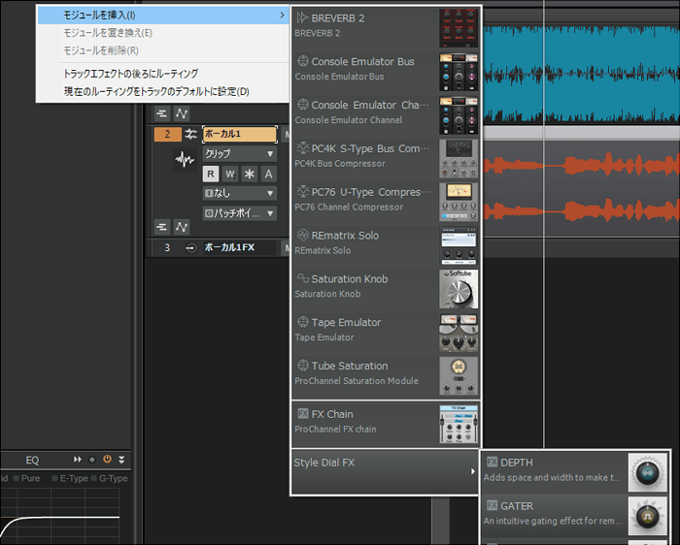Click the BREVERB 2 thumbnail image
This screenshot has width=680, height=545.
click(x=459, y=28)
